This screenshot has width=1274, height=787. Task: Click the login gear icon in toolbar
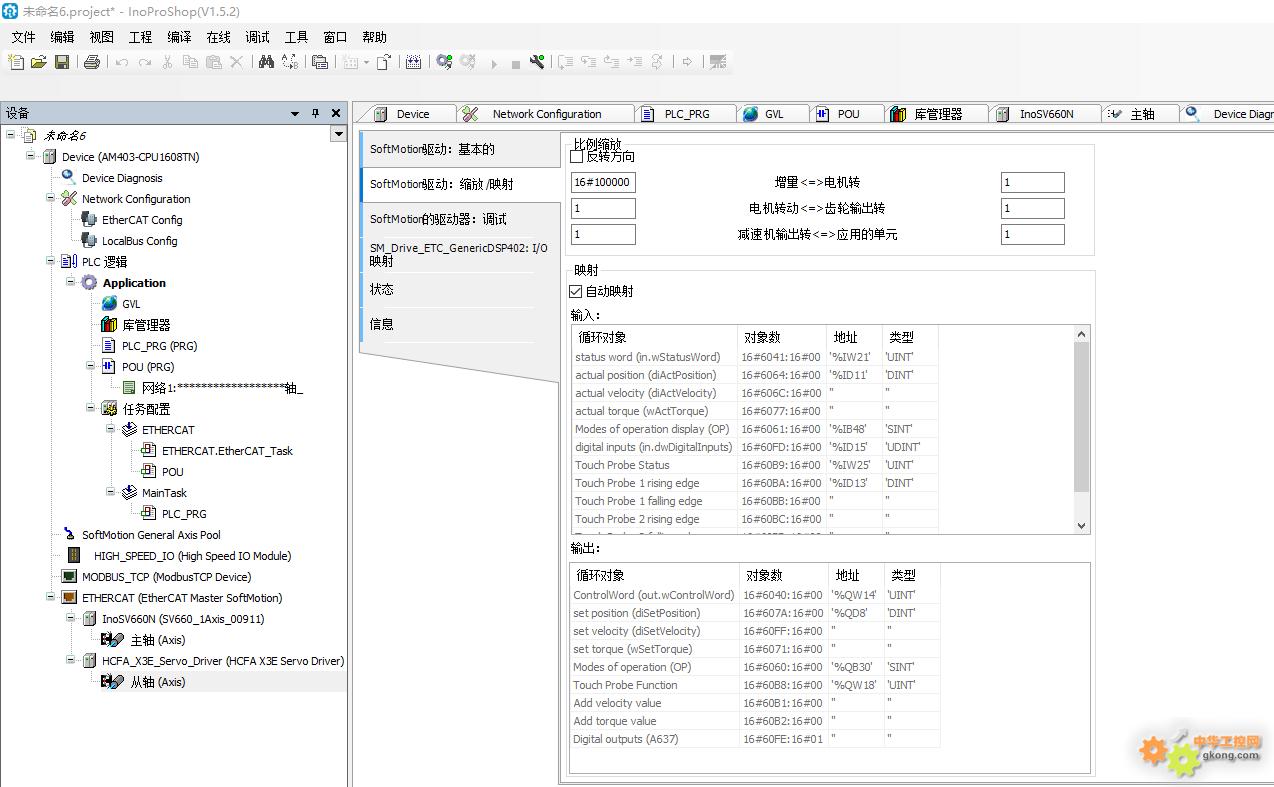pyautogui.click(x=445, y=62)
